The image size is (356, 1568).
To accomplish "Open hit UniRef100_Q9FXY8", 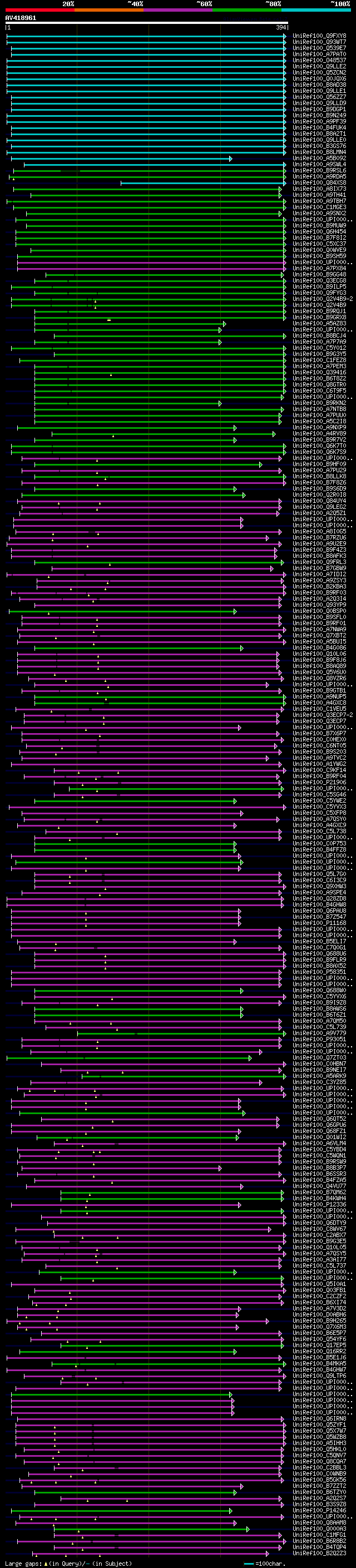I will (x=319, y=36).
